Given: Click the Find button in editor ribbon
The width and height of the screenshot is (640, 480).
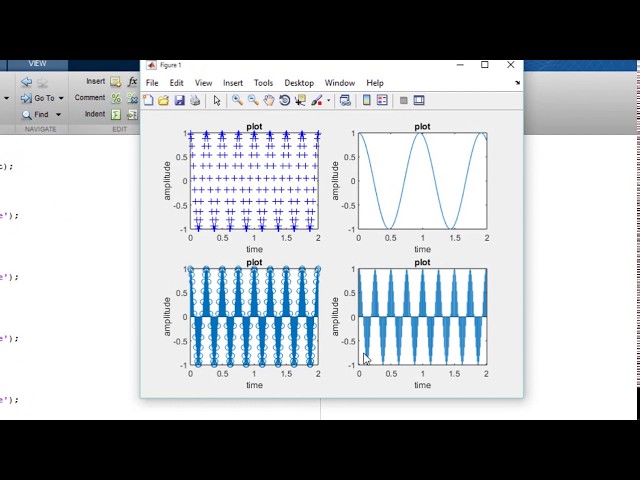Looking at the screenshot, I should point(35,115).
